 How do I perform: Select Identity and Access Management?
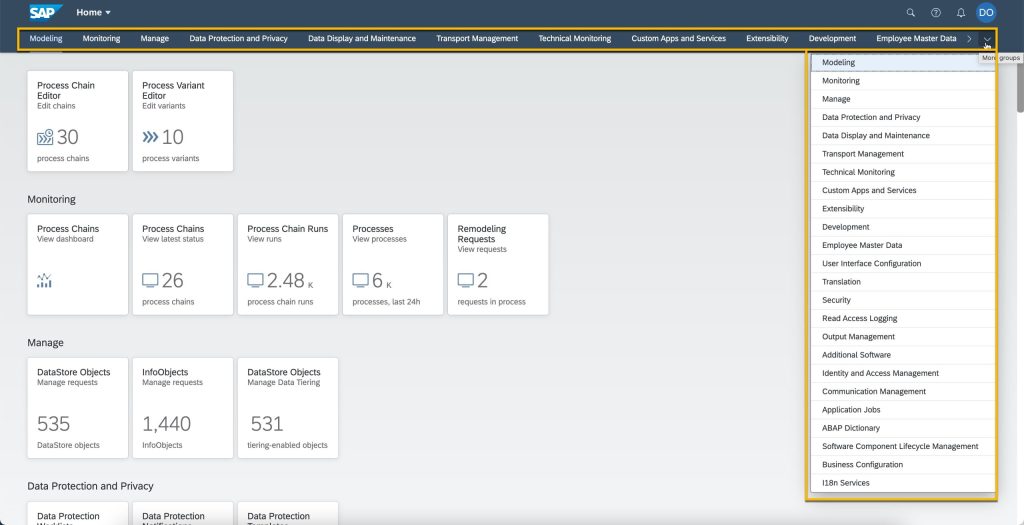(x=903, y=374)
